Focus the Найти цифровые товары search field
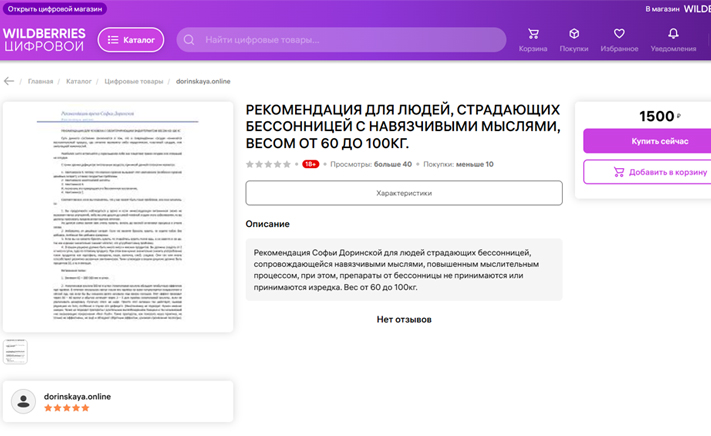This screenshot has width=711, height=436. click(340, 40)
